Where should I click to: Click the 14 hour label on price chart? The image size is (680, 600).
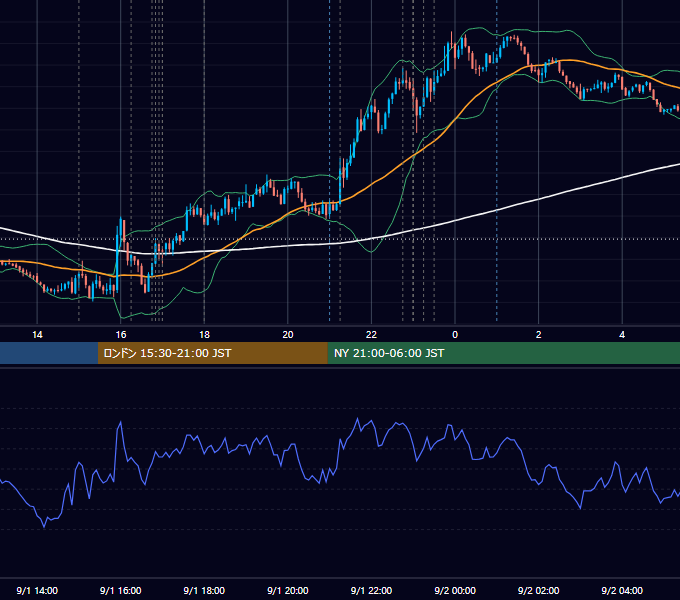37,335
